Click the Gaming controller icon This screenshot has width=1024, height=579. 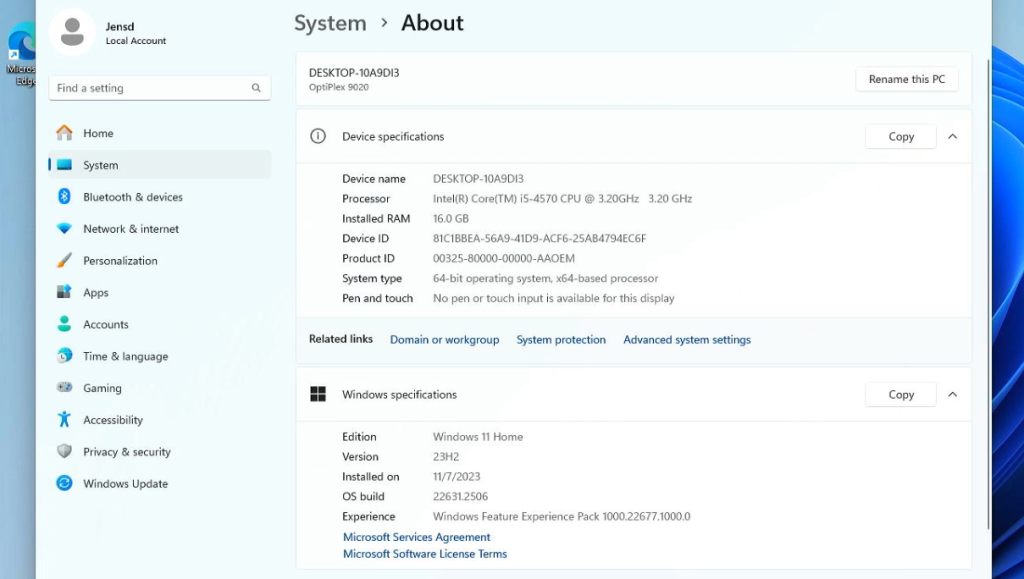tap(64, 387)
